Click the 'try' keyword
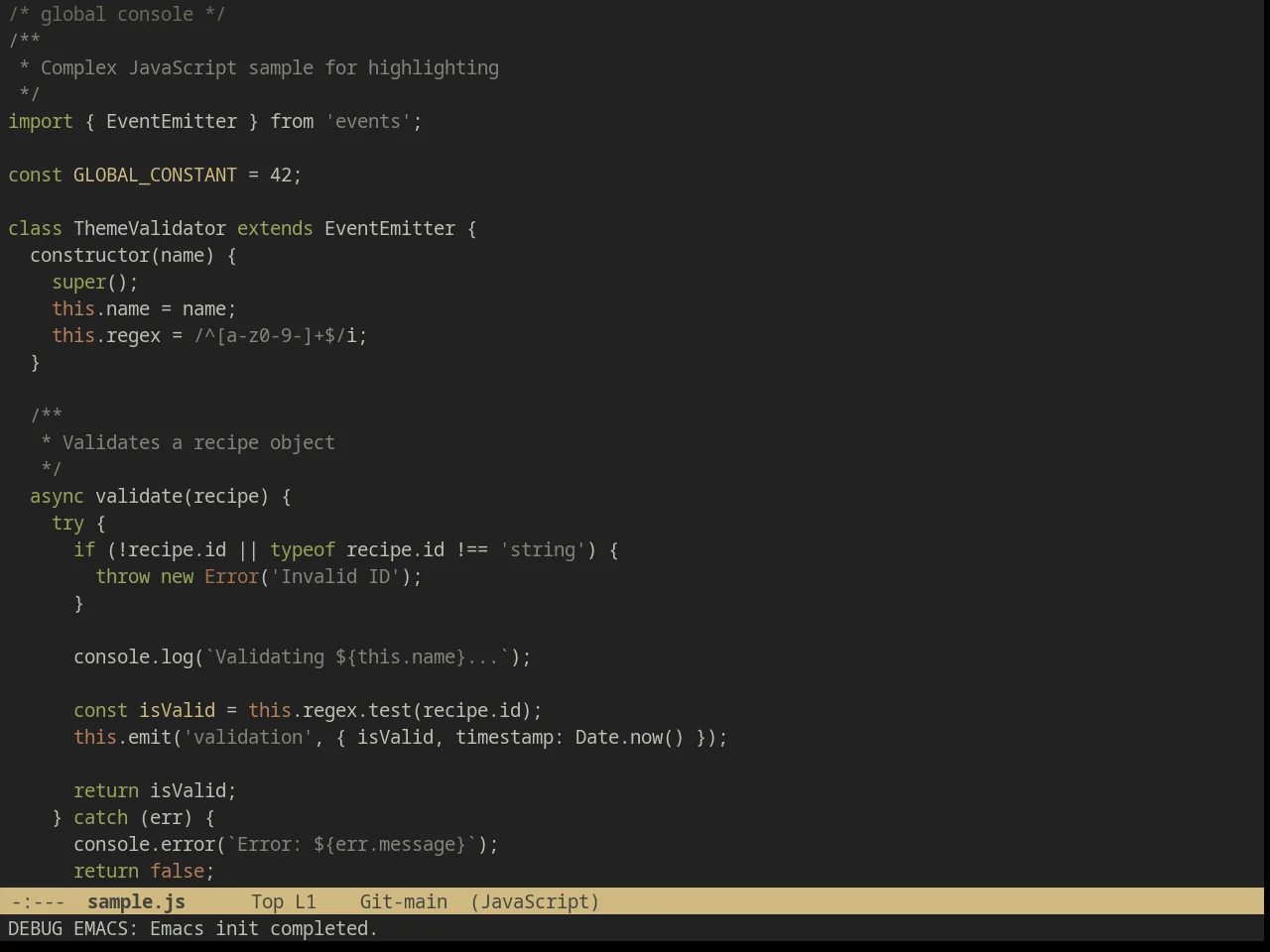The width and height of the screenshot is (1270, 952). point(68,524)
